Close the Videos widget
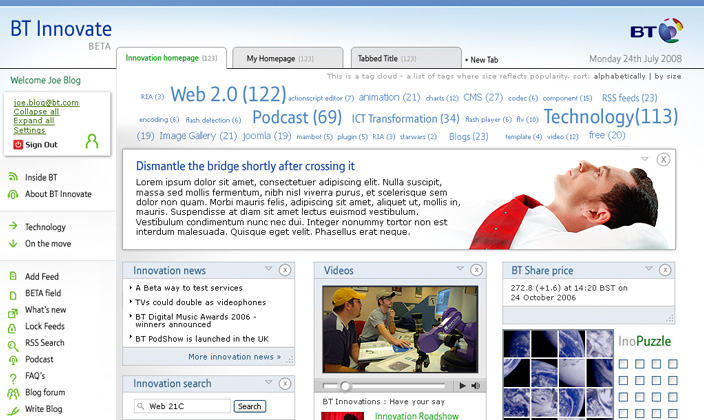Viewport: 704px width, 420px height. click(476, 270)
